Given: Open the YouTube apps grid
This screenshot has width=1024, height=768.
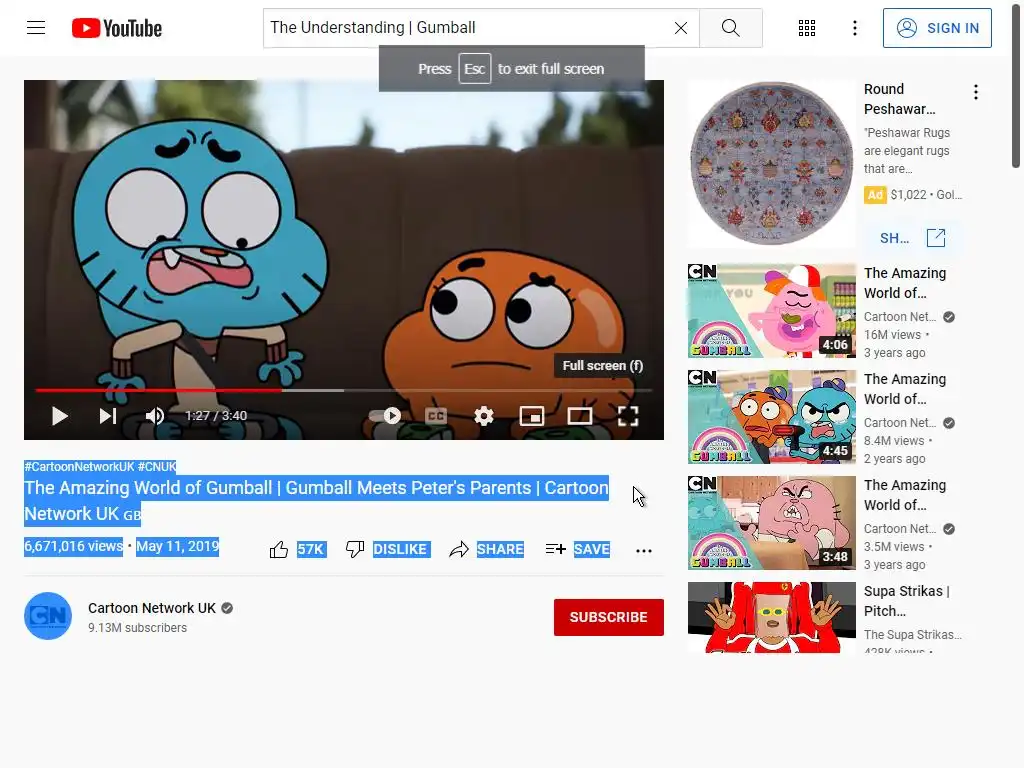Looking at the screenshot, I should [x=807, y=28].
